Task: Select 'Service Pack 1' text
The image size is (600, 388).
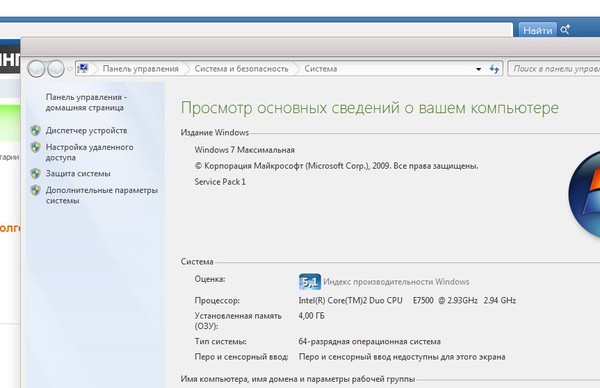Action: (x=220, y=182)
